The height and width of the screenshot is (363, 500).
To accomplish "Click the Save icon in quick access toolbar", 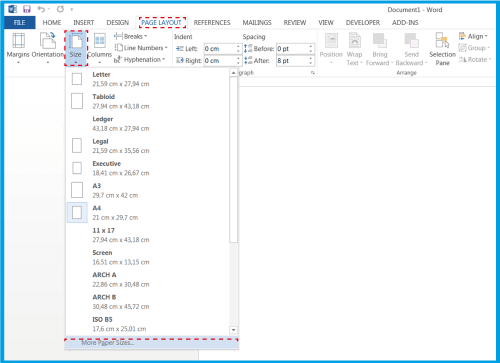I will [27, 9].
